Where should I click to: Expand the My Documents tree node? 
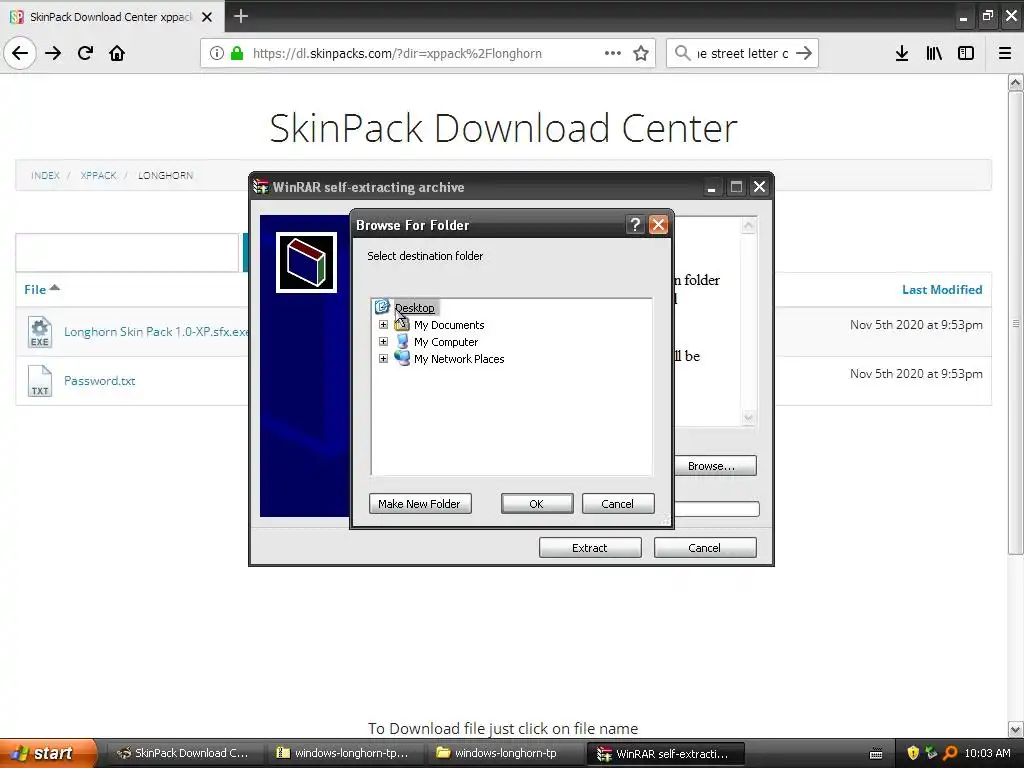383,325
